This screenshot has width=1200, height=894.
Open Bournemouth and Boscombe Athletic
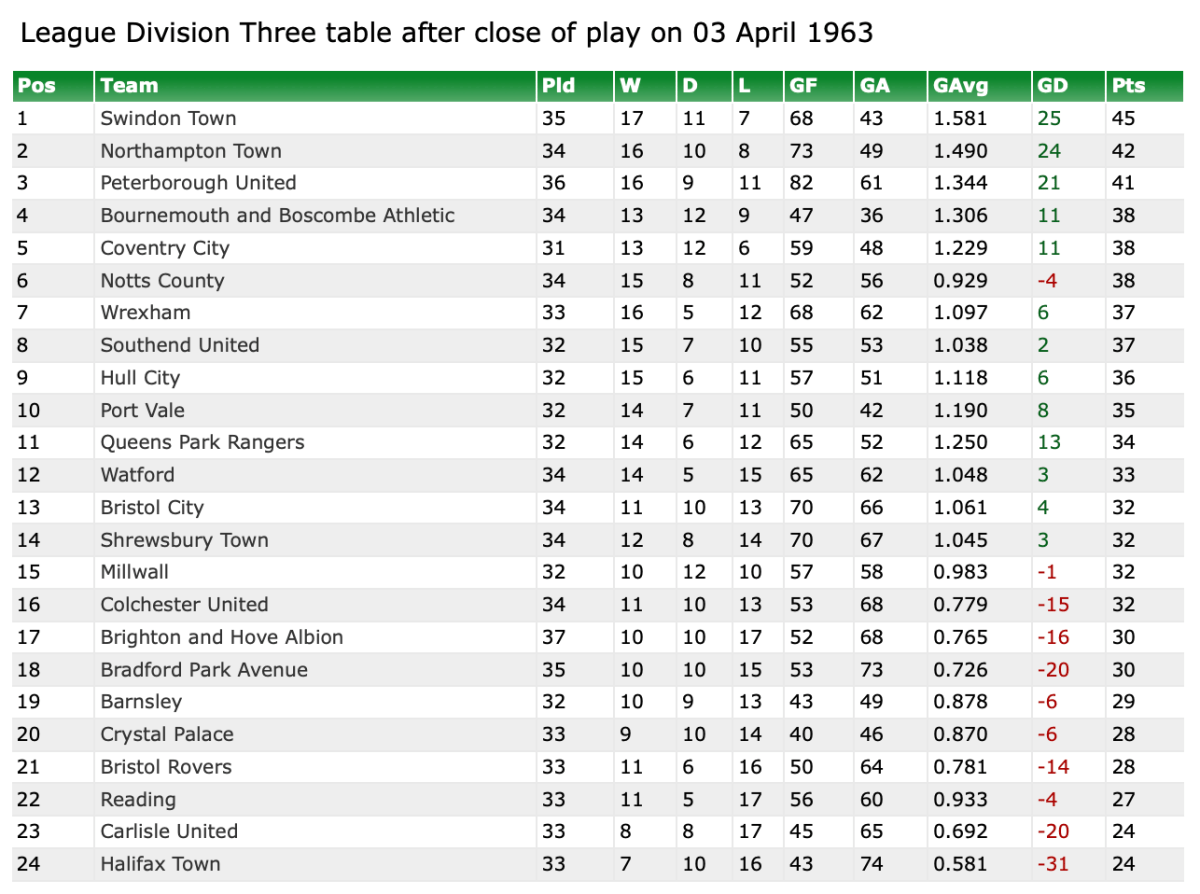coord(277,215)
